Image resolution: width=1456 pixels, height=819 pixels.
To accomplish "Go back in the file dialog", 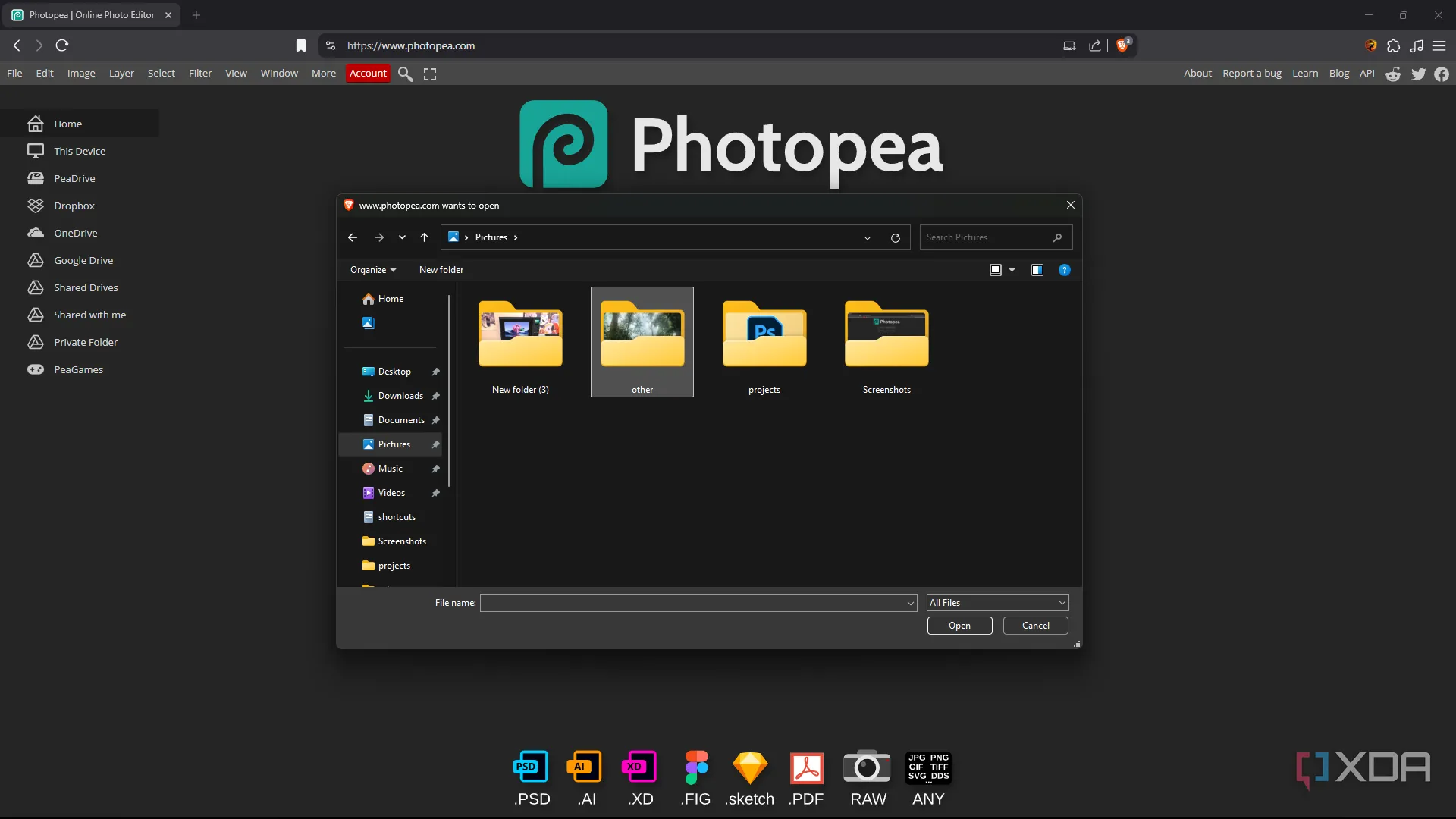I will point(353,237).
